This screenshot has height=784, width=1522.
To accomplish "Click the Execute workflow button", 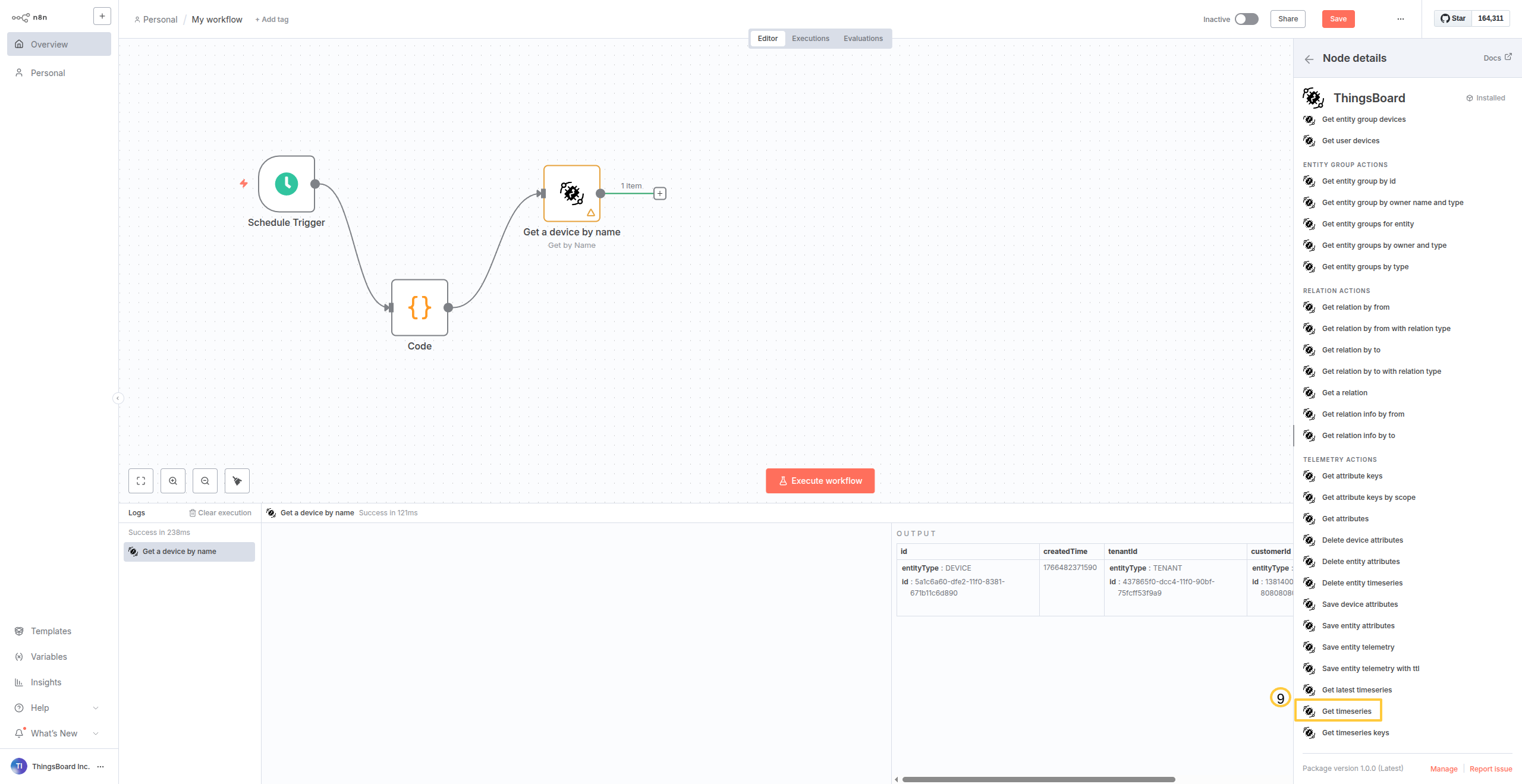I will pyautogui.click(x=820, y=481).
